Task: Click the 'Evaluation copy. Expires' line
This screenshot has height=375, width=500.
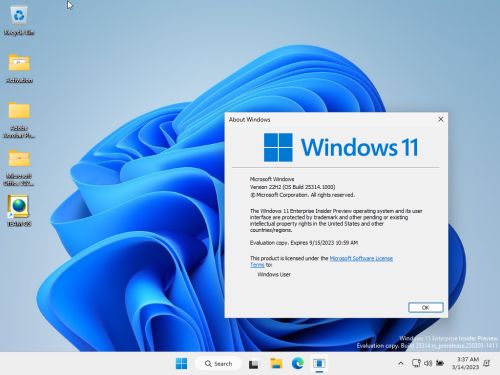Action: coord(304,243)
